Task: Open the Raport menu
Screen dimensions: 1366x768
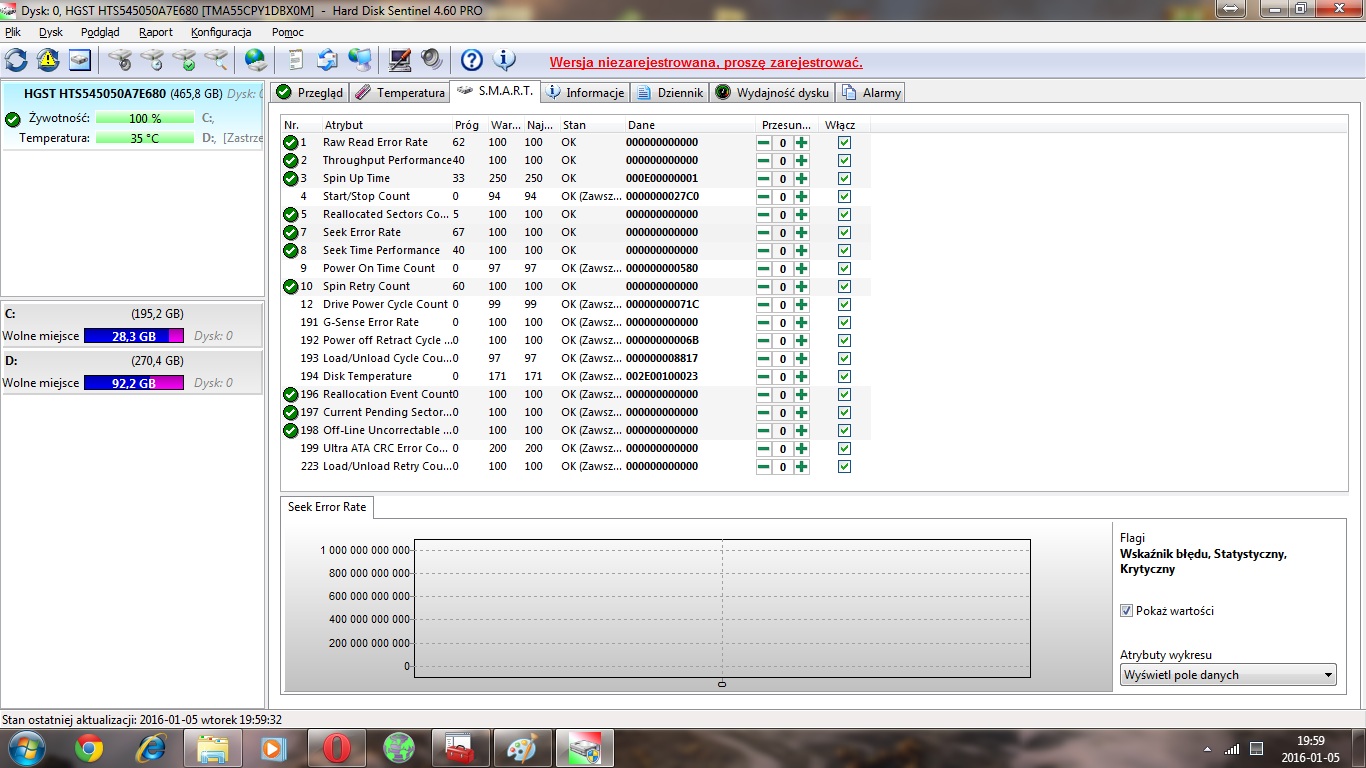Action: click(x=156, y=32)
